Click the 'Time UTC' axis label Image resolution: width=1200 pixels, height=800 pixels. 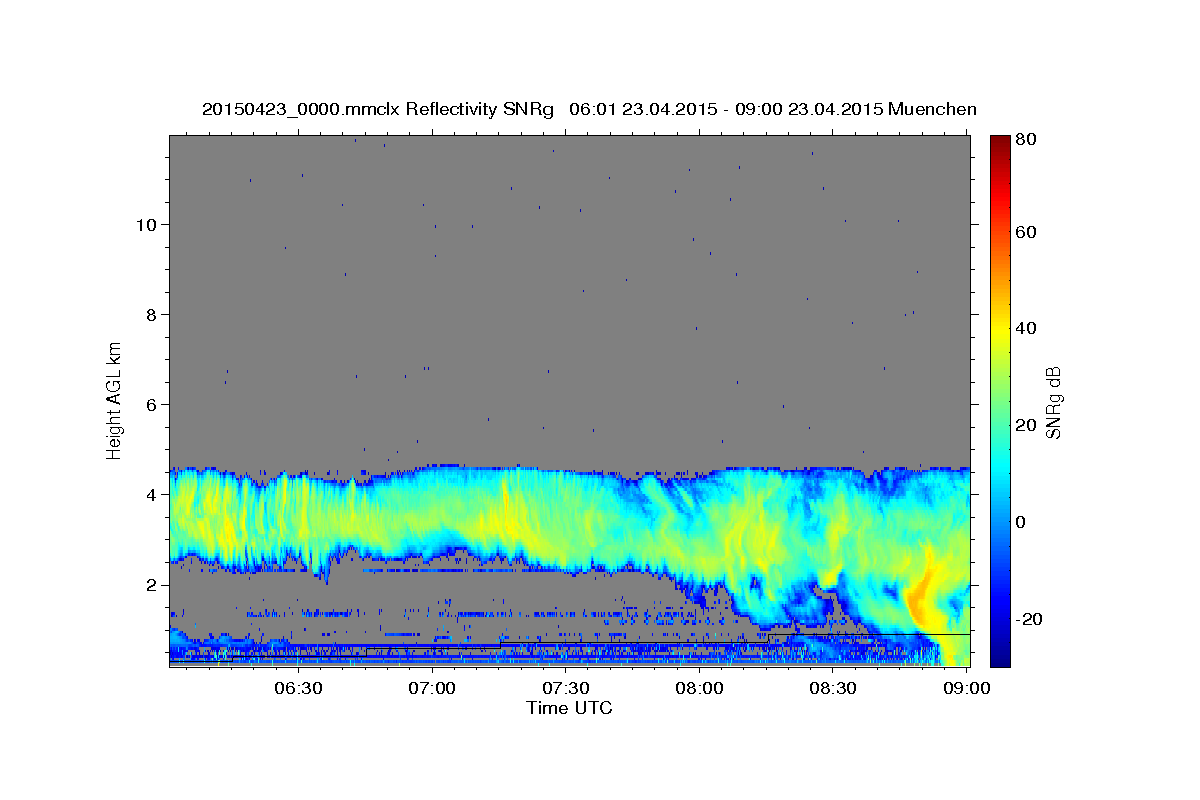[x=569, y=709]
